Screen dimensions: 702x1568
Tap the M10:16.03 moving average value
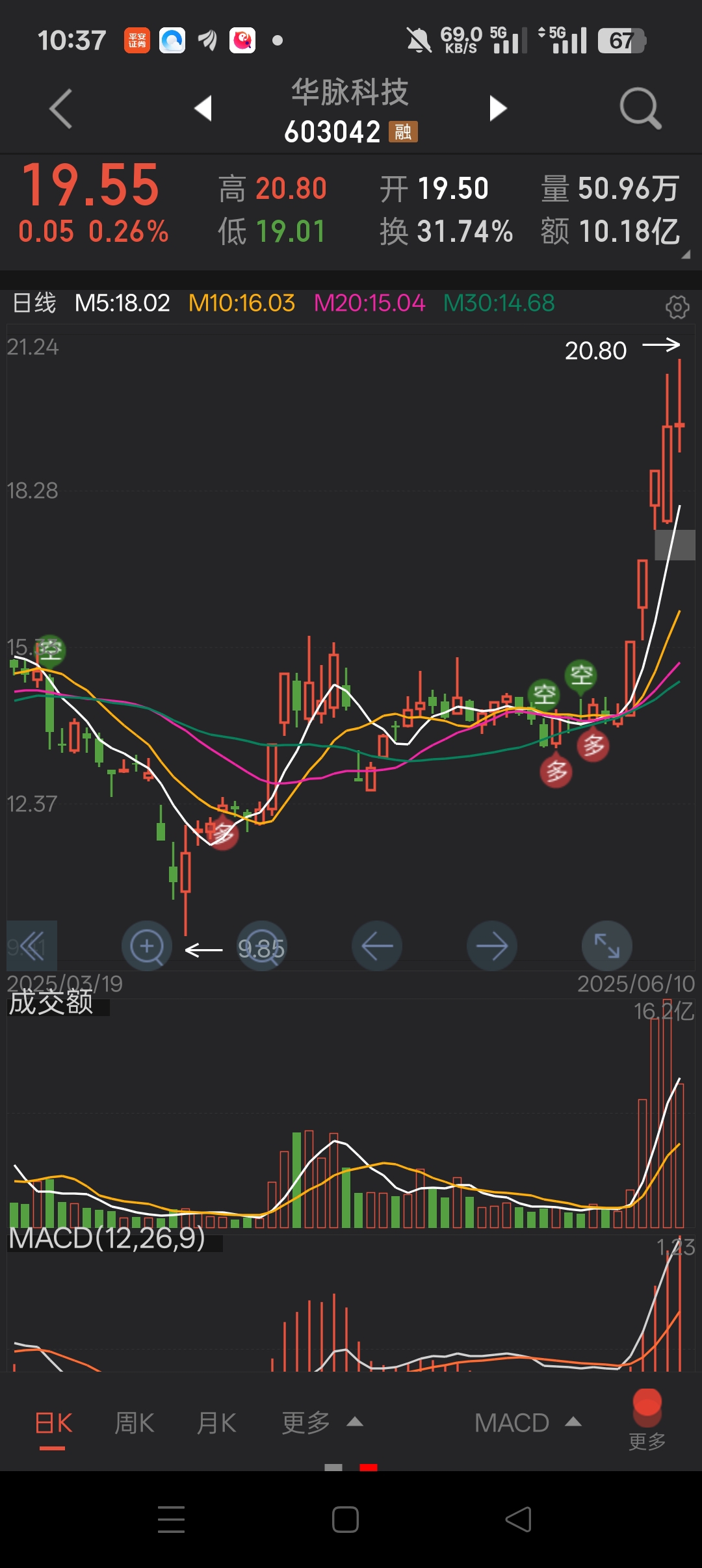pyautogui.click(x=242, y=303)
